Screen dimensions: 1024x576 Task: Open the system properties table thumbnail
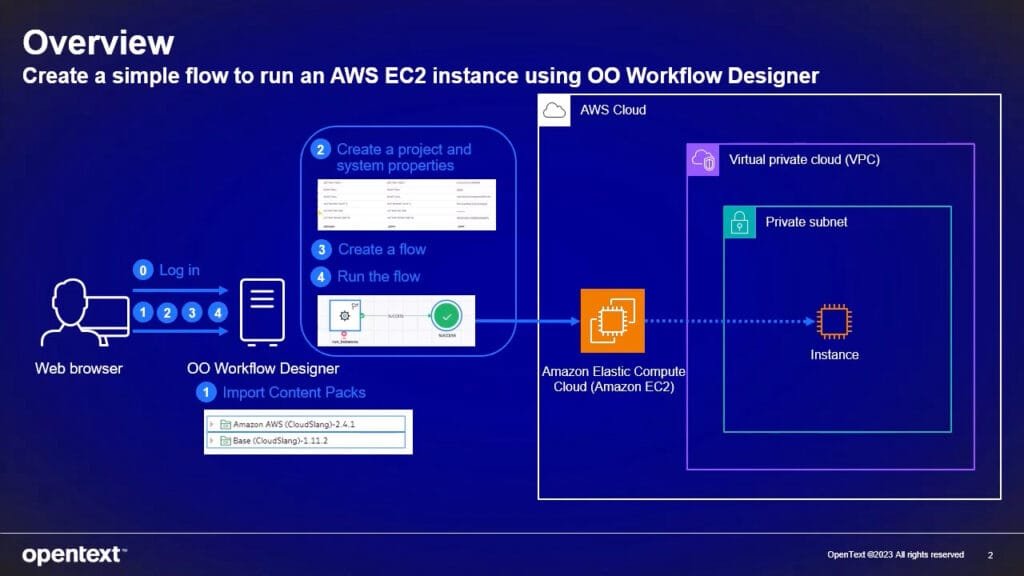[x=406, y=204]
